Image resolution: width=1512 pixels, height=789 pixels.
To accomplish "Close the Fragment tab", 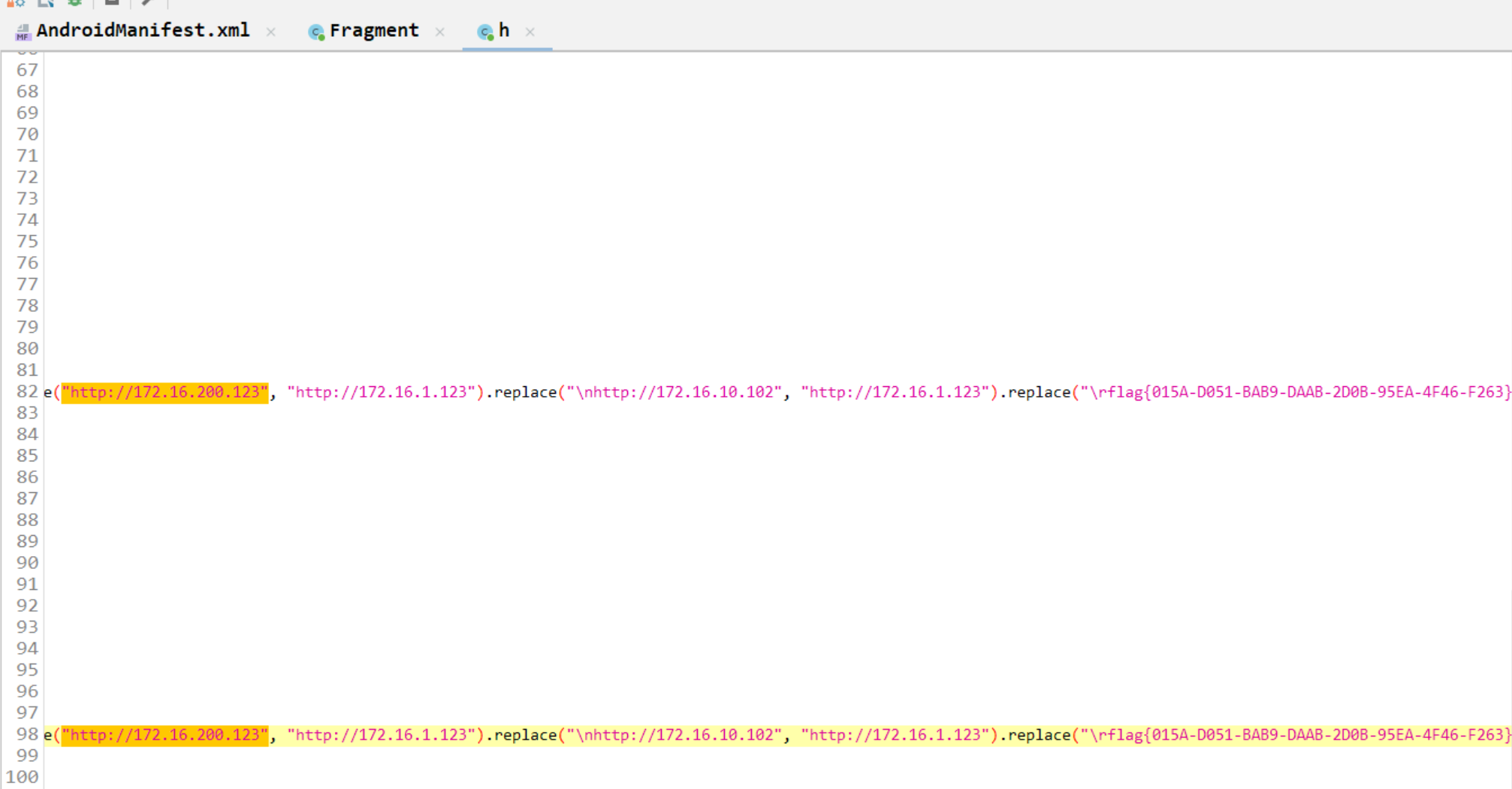I will pyautogui.click(x=440, y=32).
